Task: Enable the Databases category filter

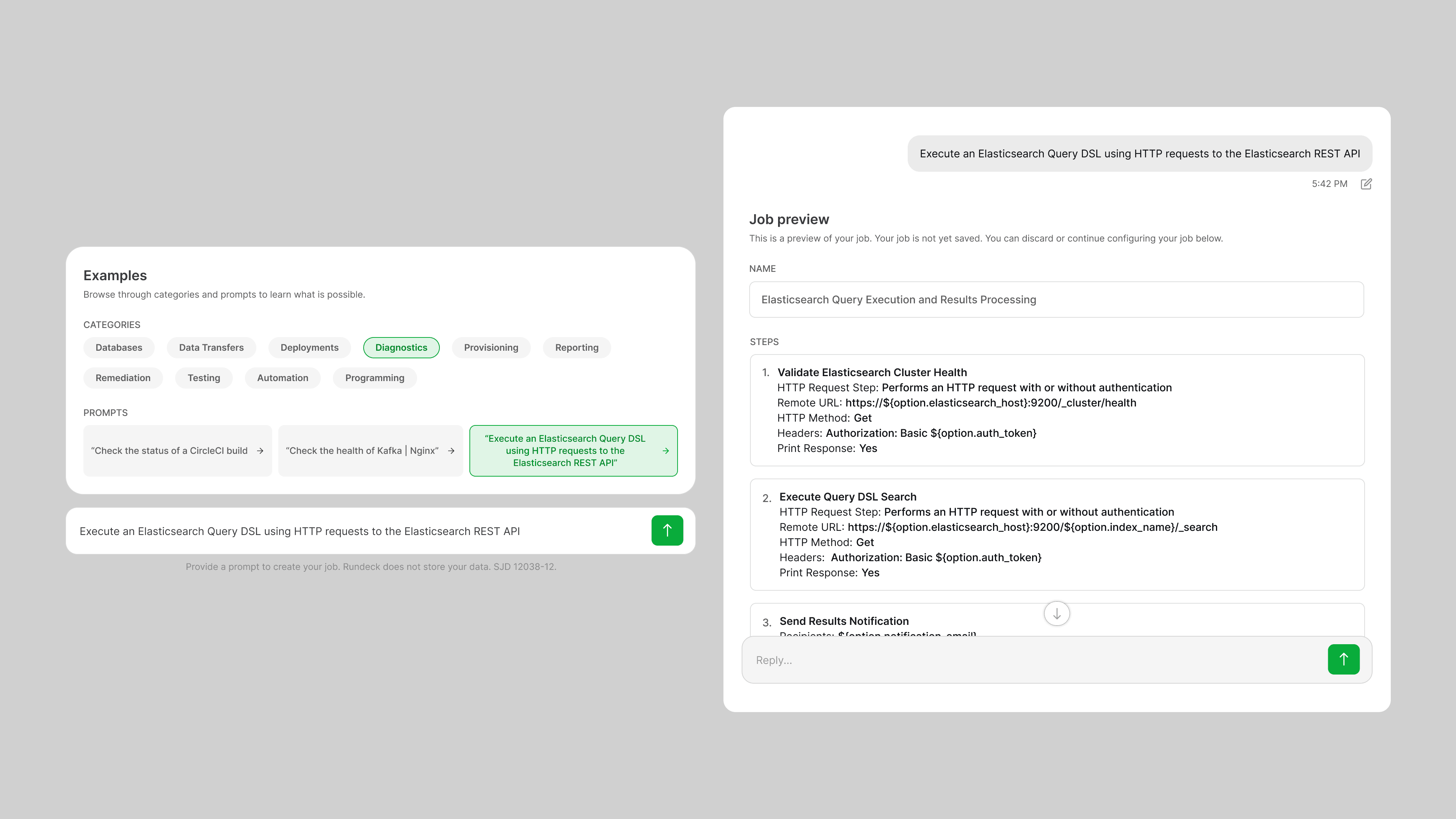Action: 119,348
